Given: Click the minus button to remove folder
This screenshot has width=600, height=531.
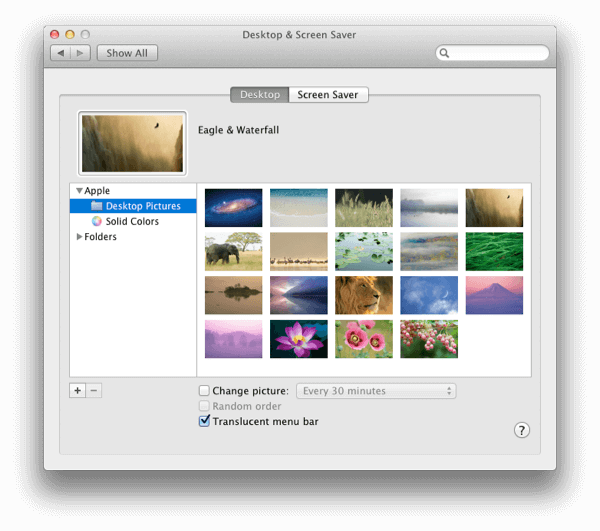Looking at the screenshot, I should 94,391.
